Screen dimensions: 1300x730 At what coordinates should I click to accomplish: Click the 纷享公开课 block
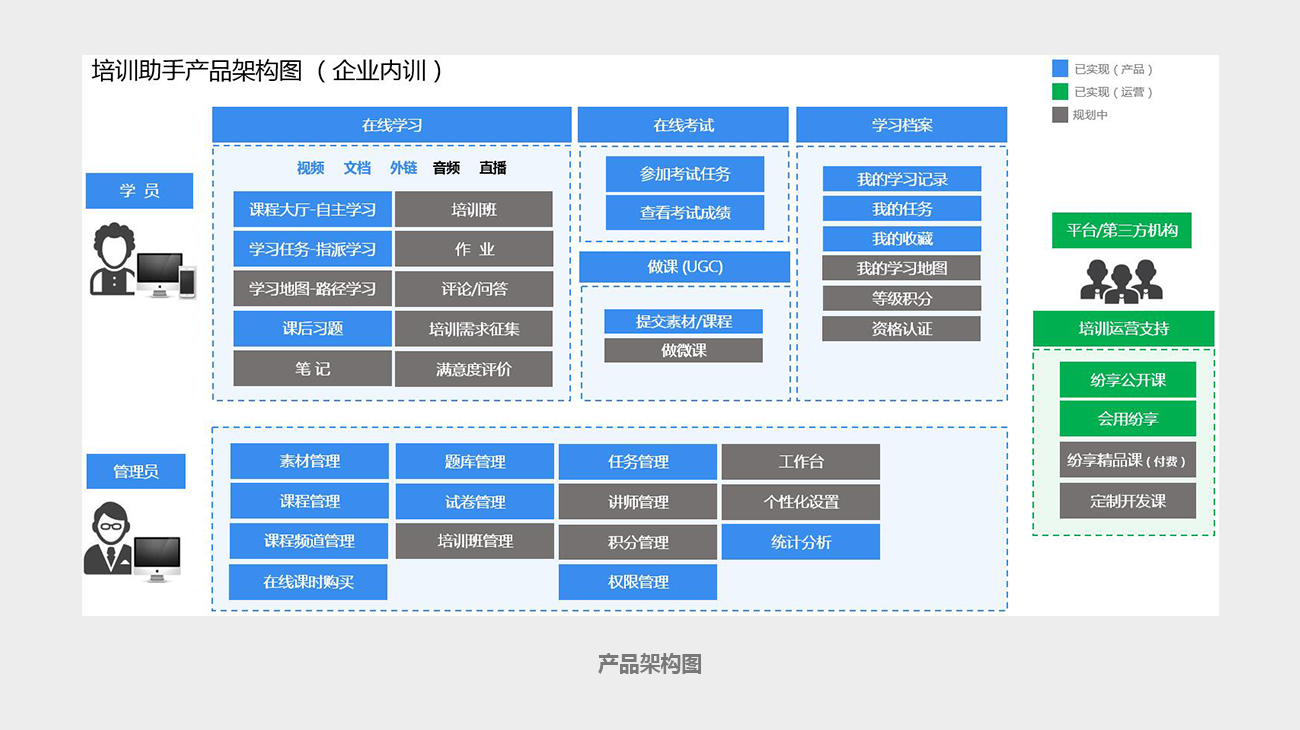(1128, 380)
